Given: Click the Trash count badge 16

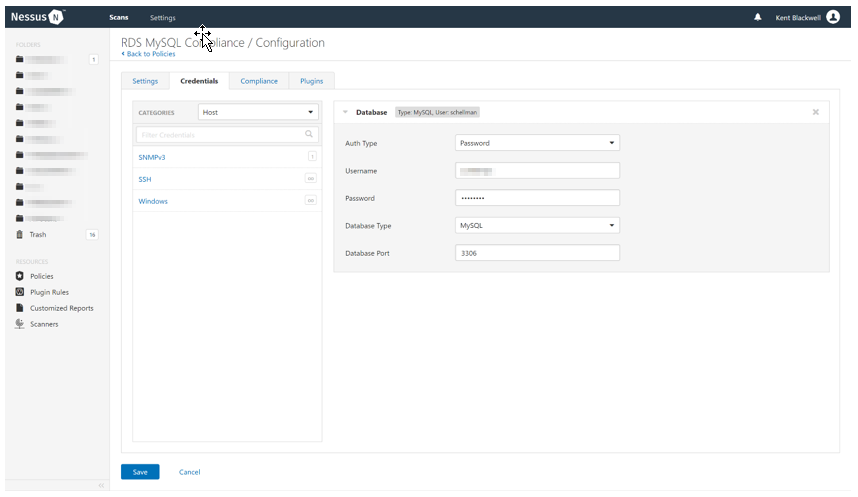Looking at the screenshot, I should click(92, 234).
